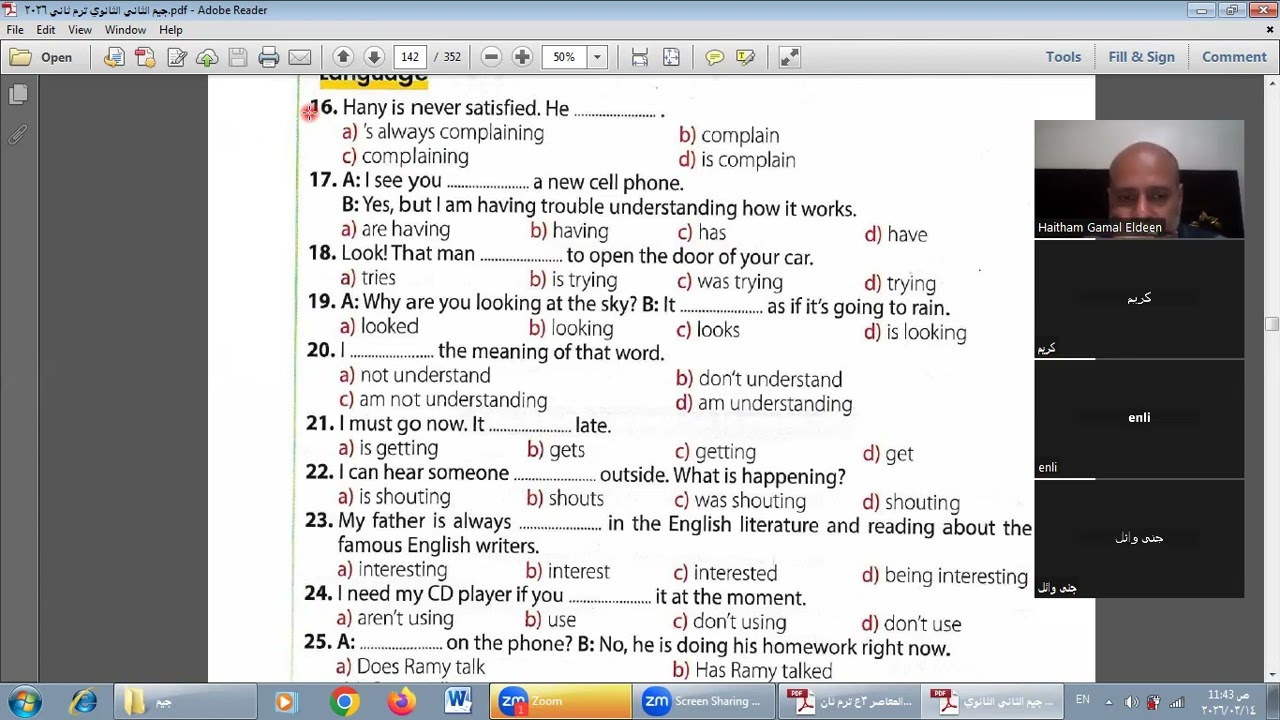Click the sign document pen icon
Viewport: 1280px width, 720px height.
click(x=177, y=57)
